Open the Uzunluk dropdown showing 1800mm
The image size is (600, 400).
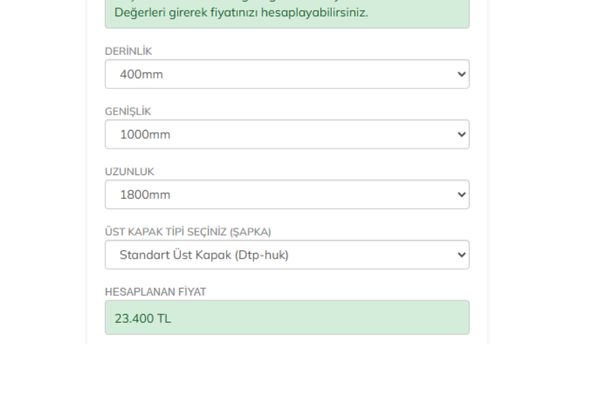[286, 194]
